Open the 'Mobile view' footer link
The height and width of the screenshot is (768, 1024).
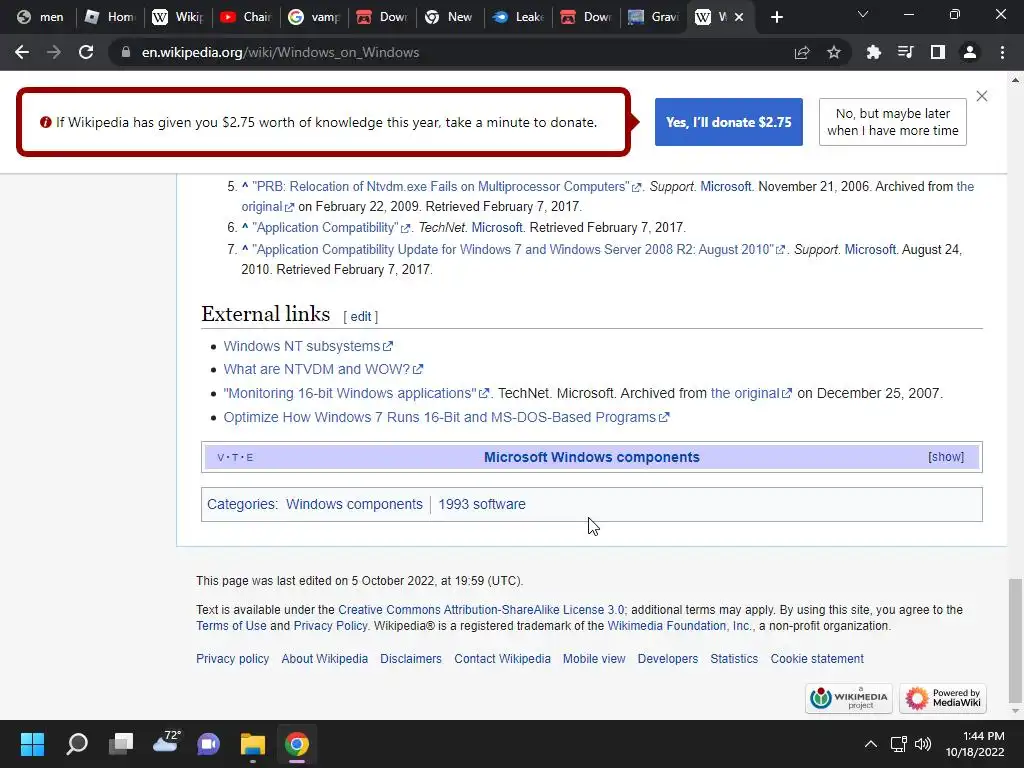pos(594,659)
